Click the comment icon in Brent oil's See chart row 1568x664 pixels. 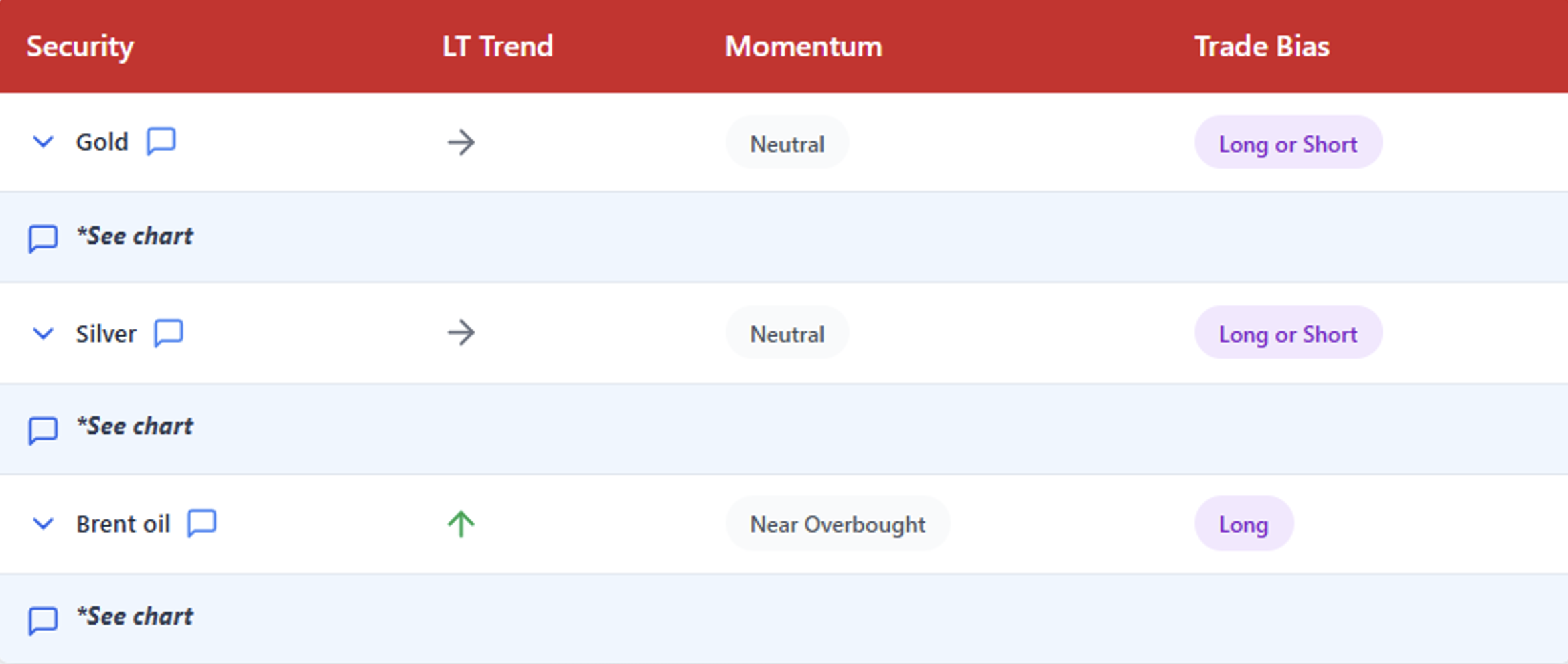coord(43,619)
